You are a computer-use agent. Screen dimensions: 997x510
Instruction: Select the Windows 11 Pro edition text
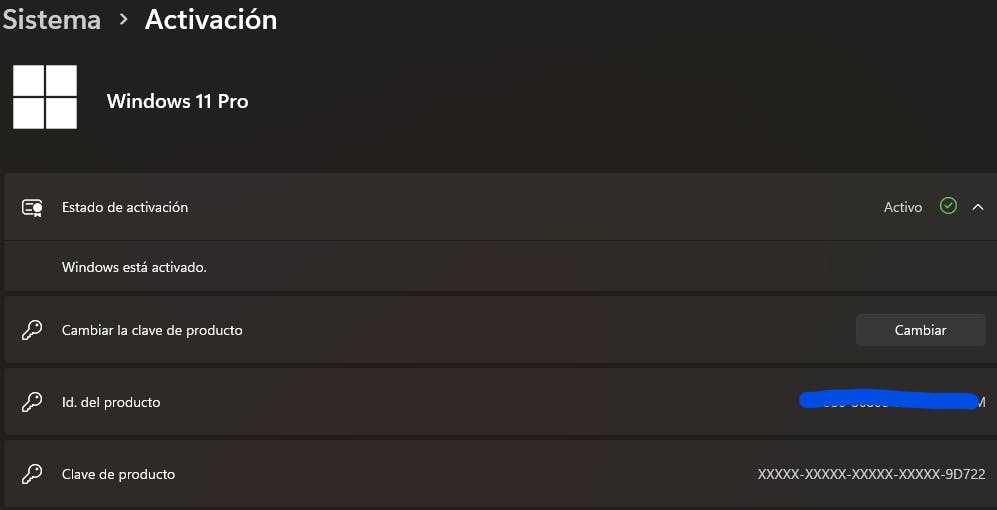[177, 101]
